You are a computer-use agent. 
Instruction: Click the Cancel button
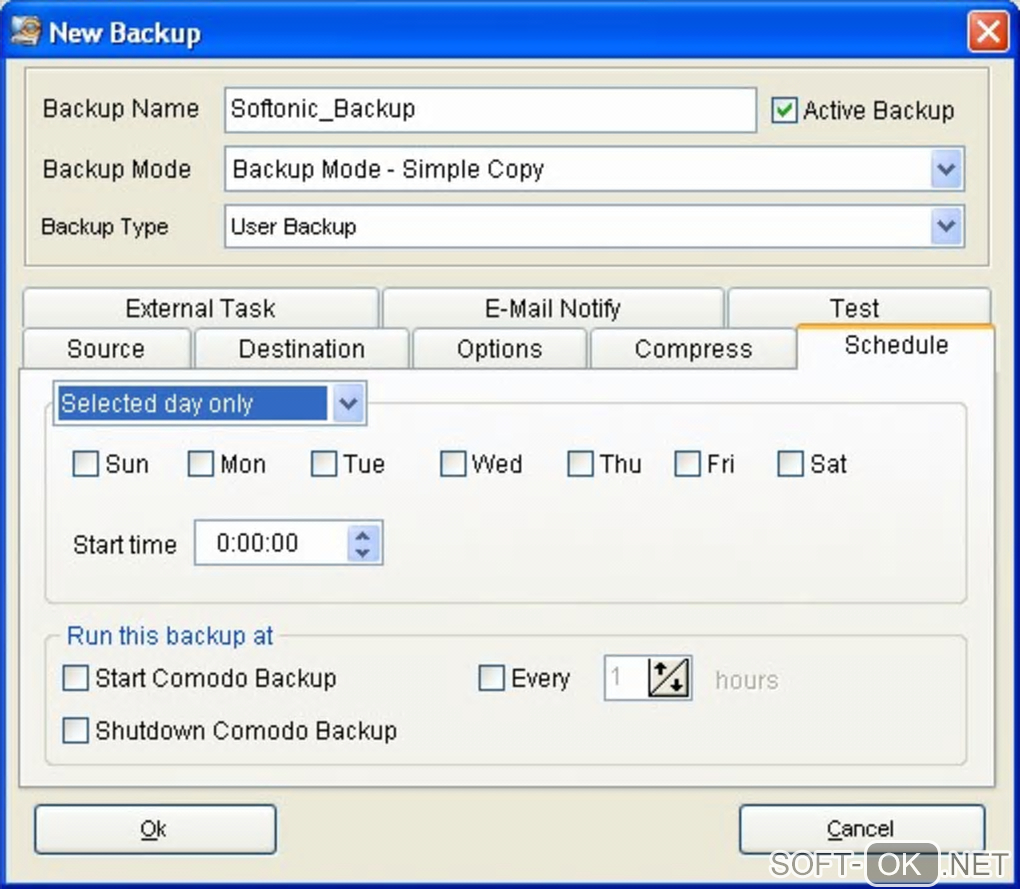(861, 829)
